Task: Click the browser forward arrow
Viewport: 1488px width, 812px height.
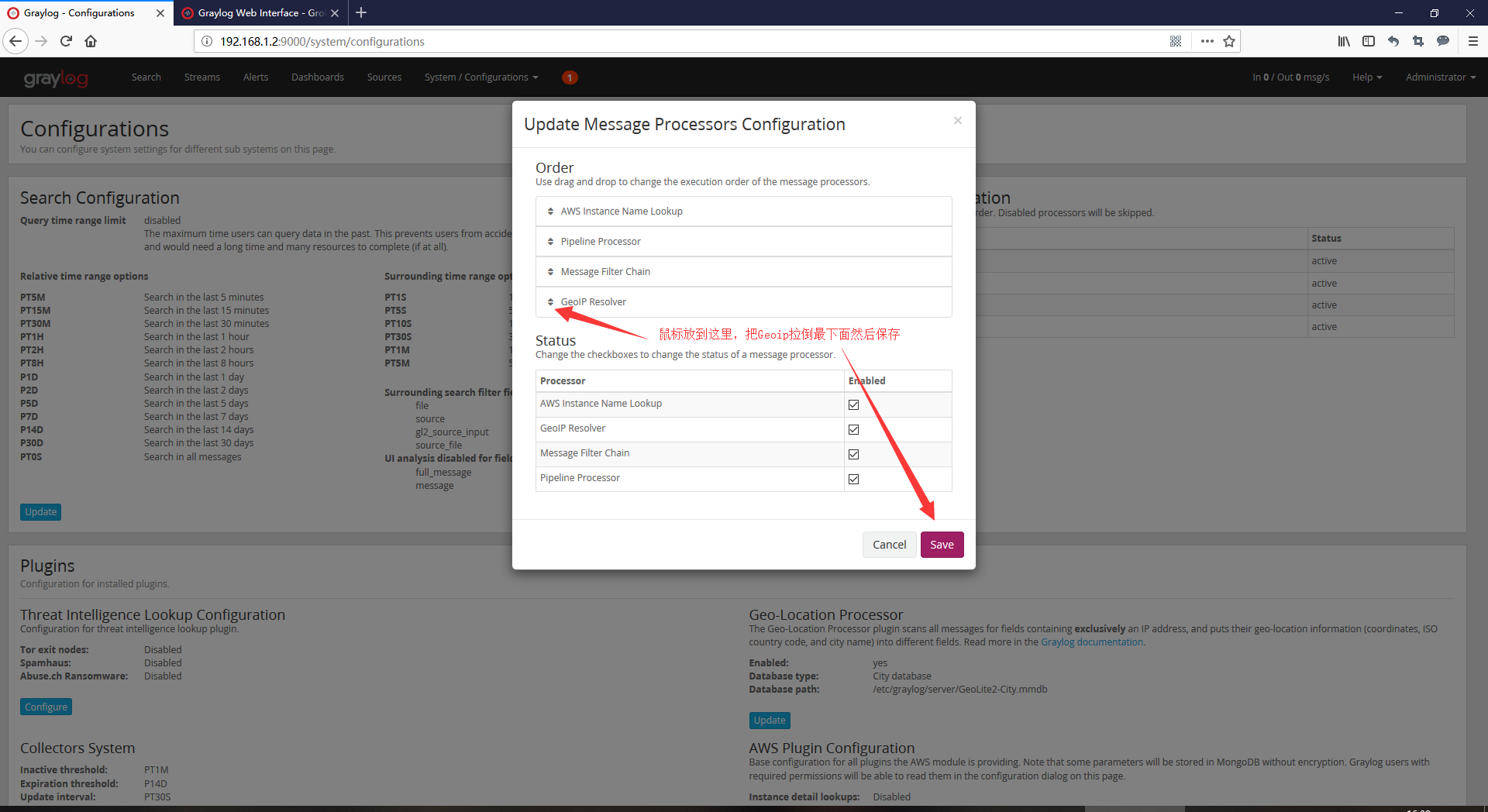Action: 42,41
